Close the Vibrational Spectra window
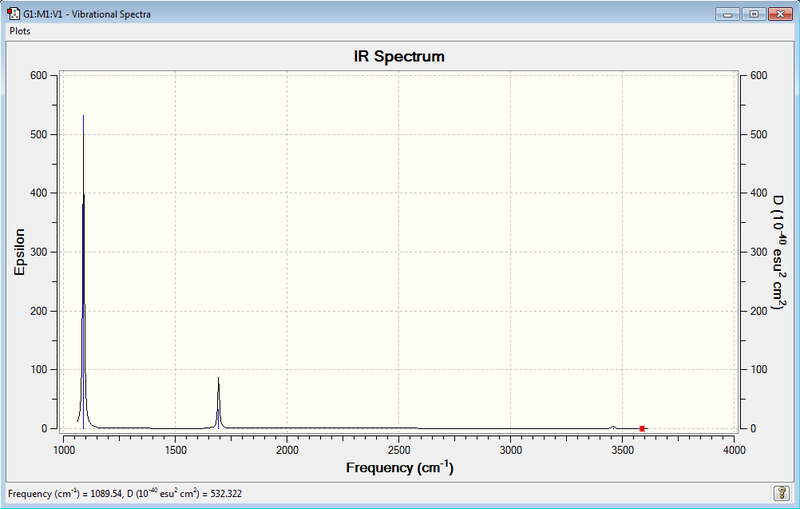 tap(780, 14)
